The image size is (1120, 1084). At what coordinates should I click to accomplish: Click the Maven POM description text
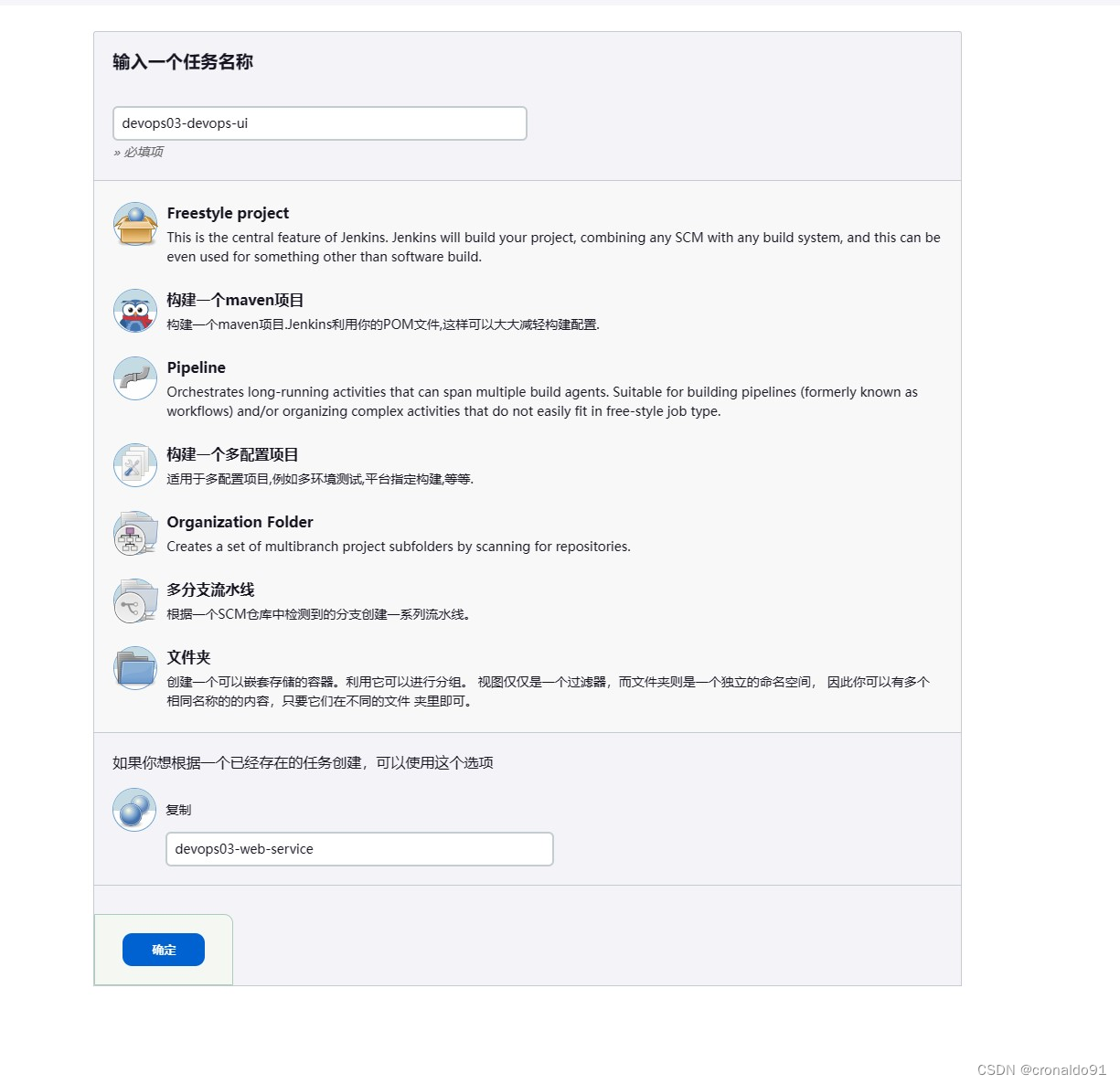(x=383, y=324)
